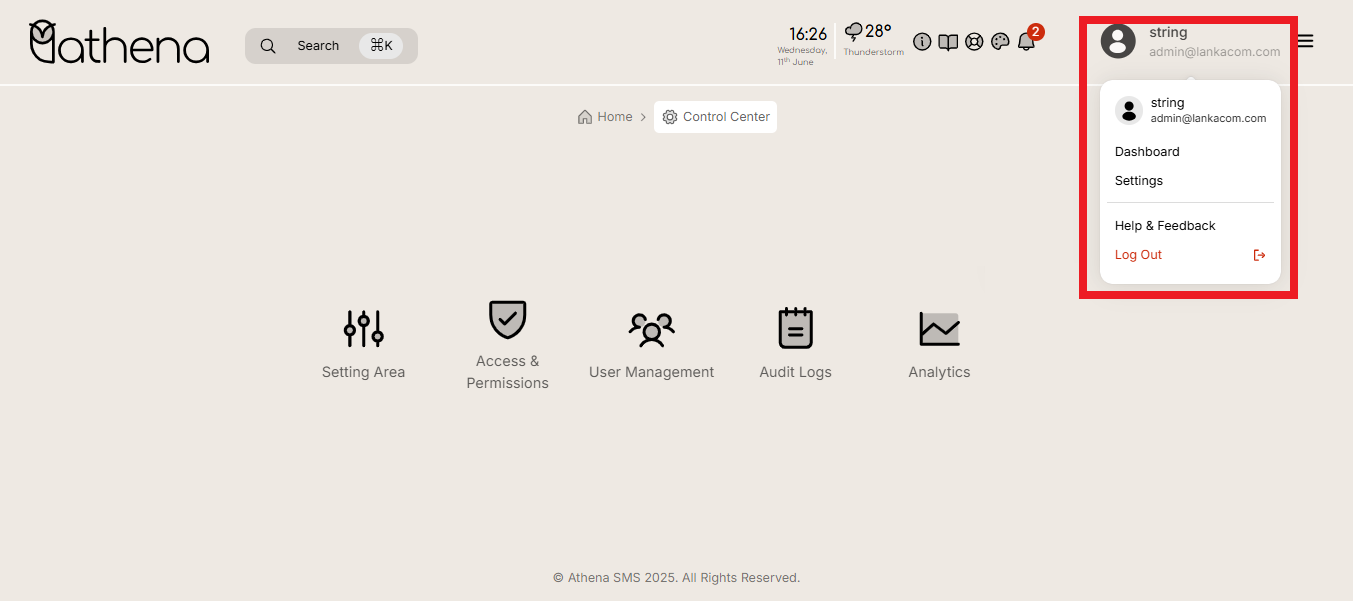Open User Management icon
Viewport: 1353px width, 601px height.
point(651,328)
